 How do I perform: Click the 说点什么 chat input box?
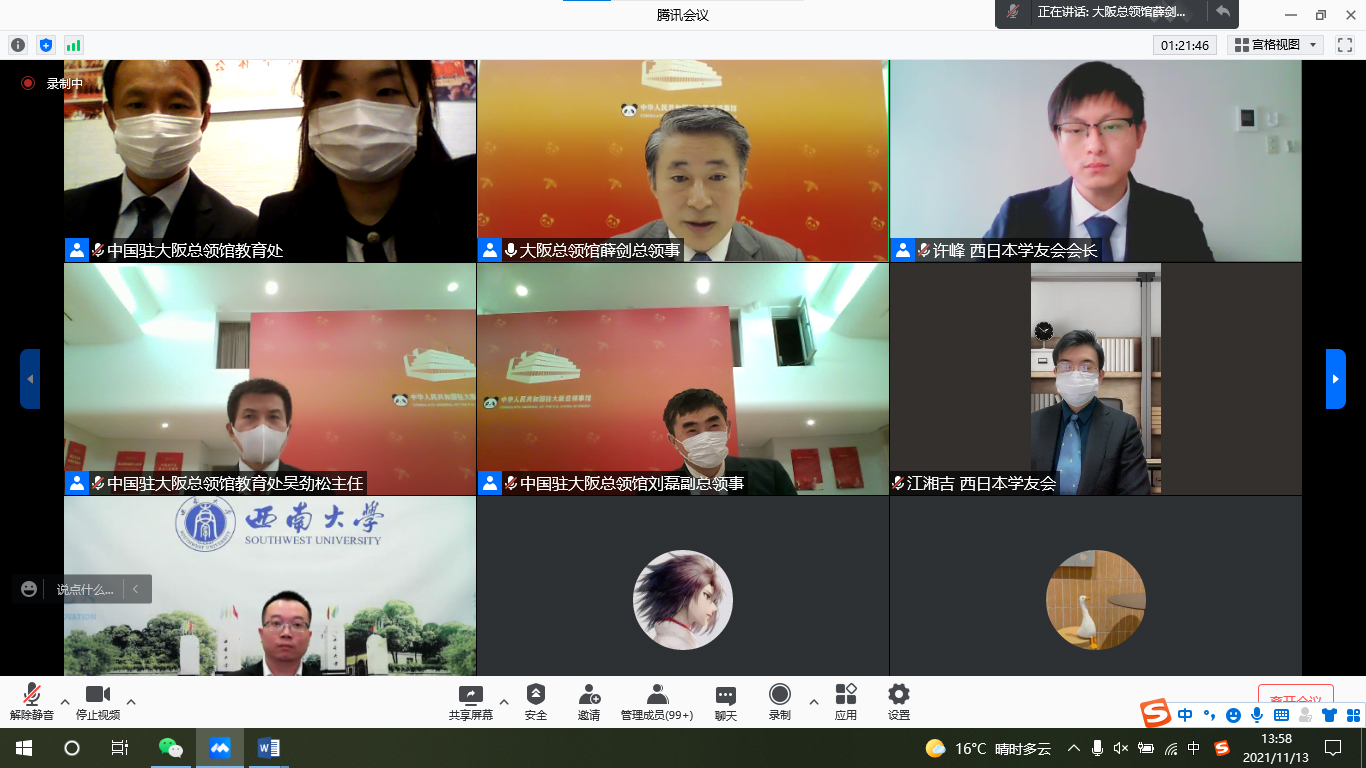tap(85, 589)
